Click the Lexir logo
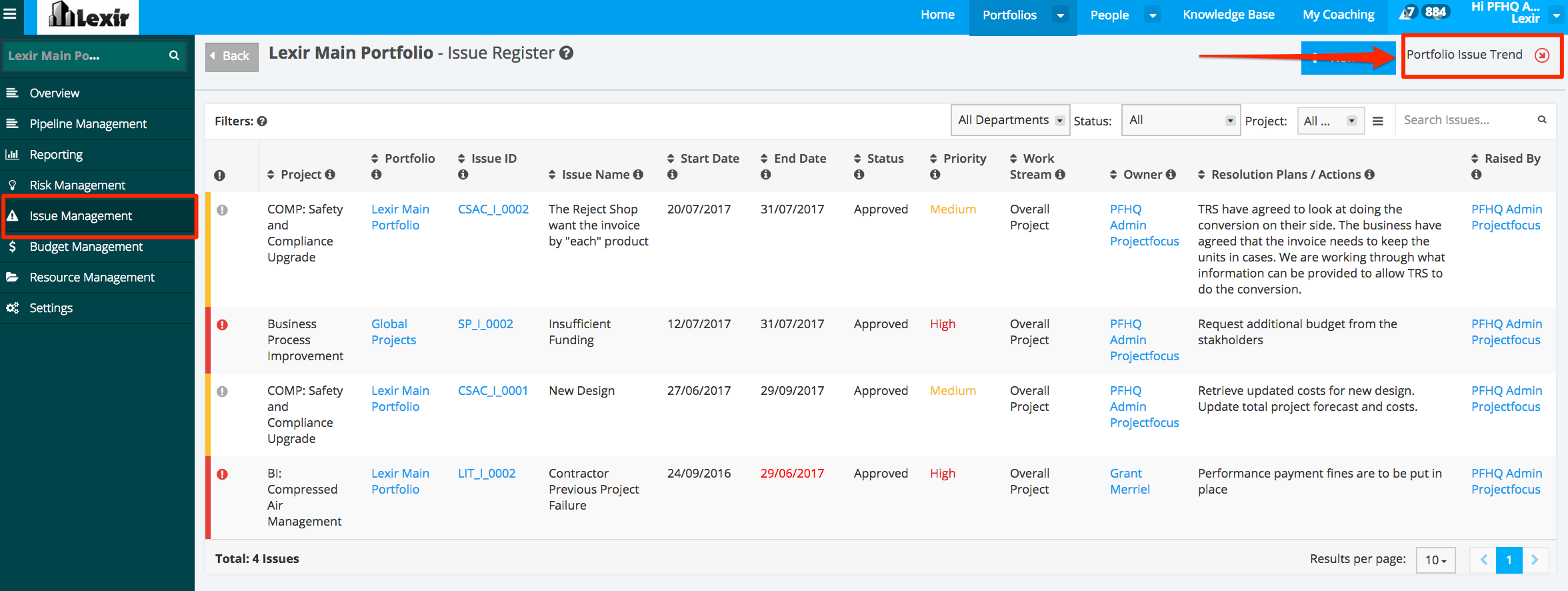This screenshot has width=1568, height=591. click(88, 16)
